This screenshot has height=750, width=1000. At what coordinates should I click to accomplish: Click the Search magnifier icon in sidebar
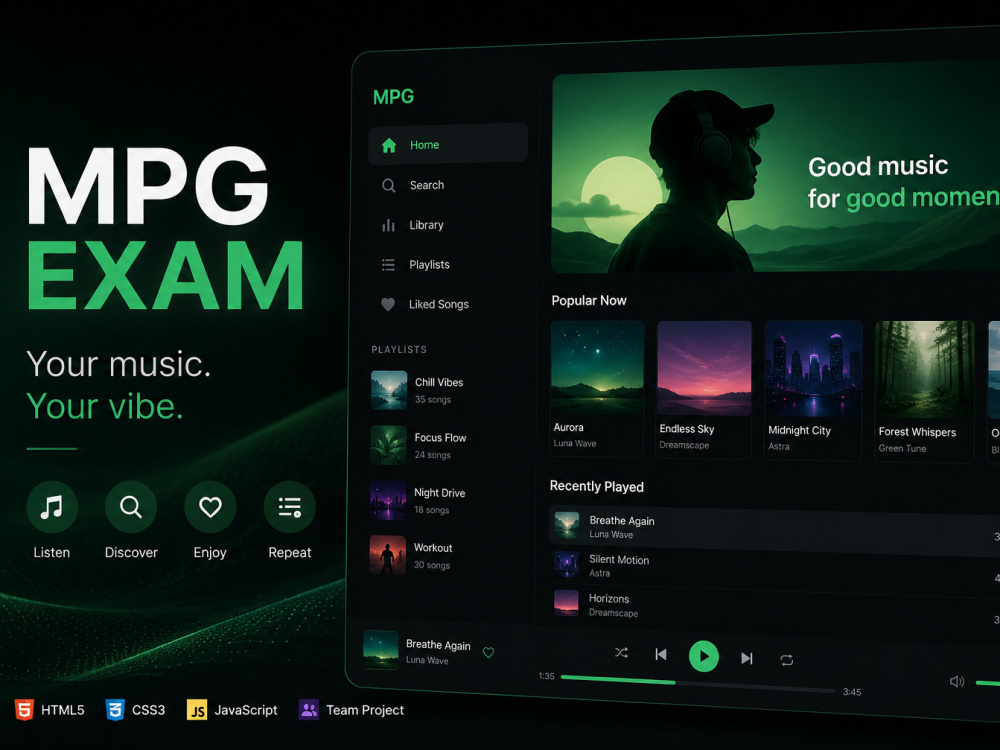click(x=388, y=186)
